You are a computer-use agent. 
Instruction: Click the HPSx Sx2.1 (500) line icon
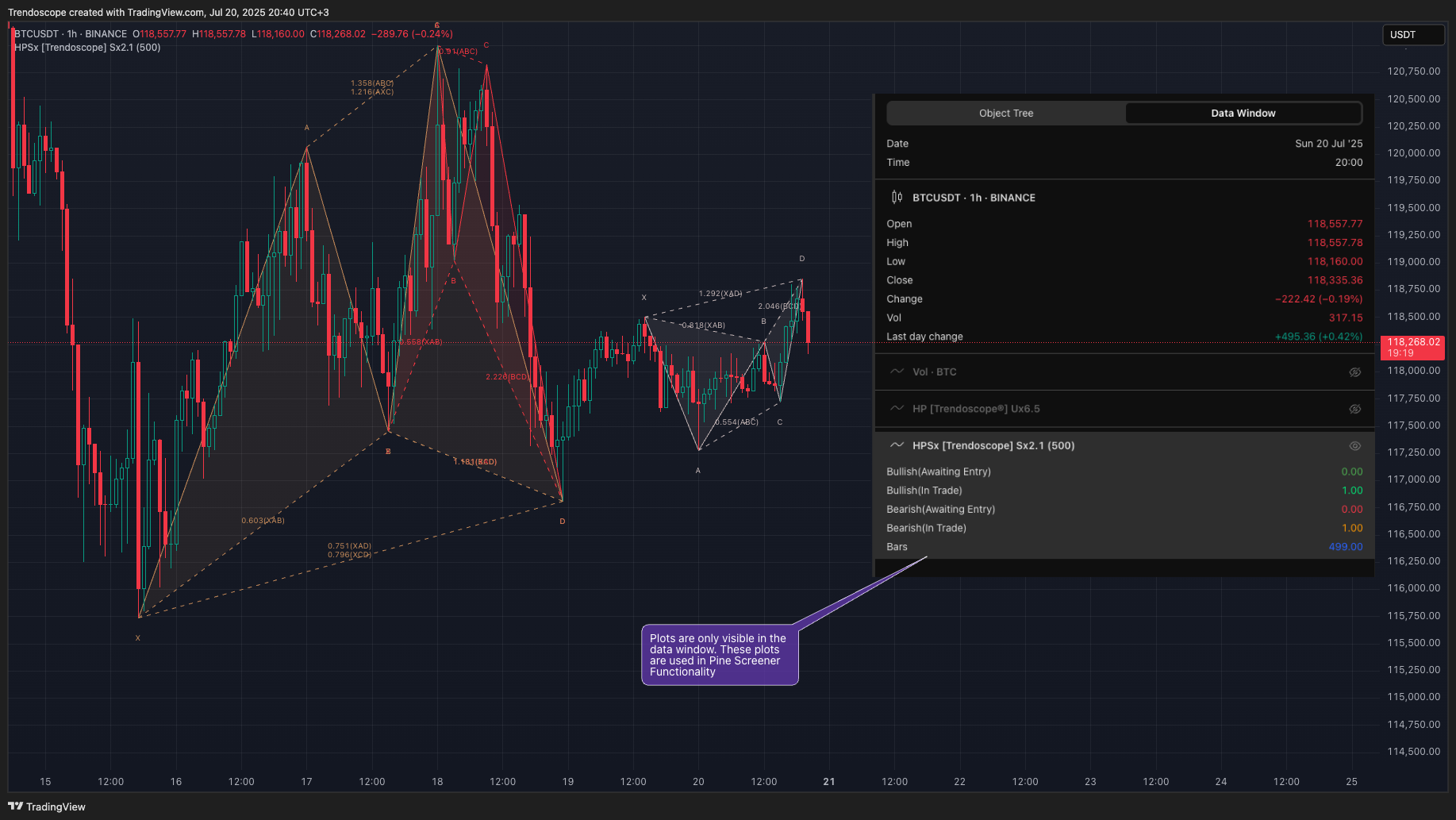coord(897,445)
